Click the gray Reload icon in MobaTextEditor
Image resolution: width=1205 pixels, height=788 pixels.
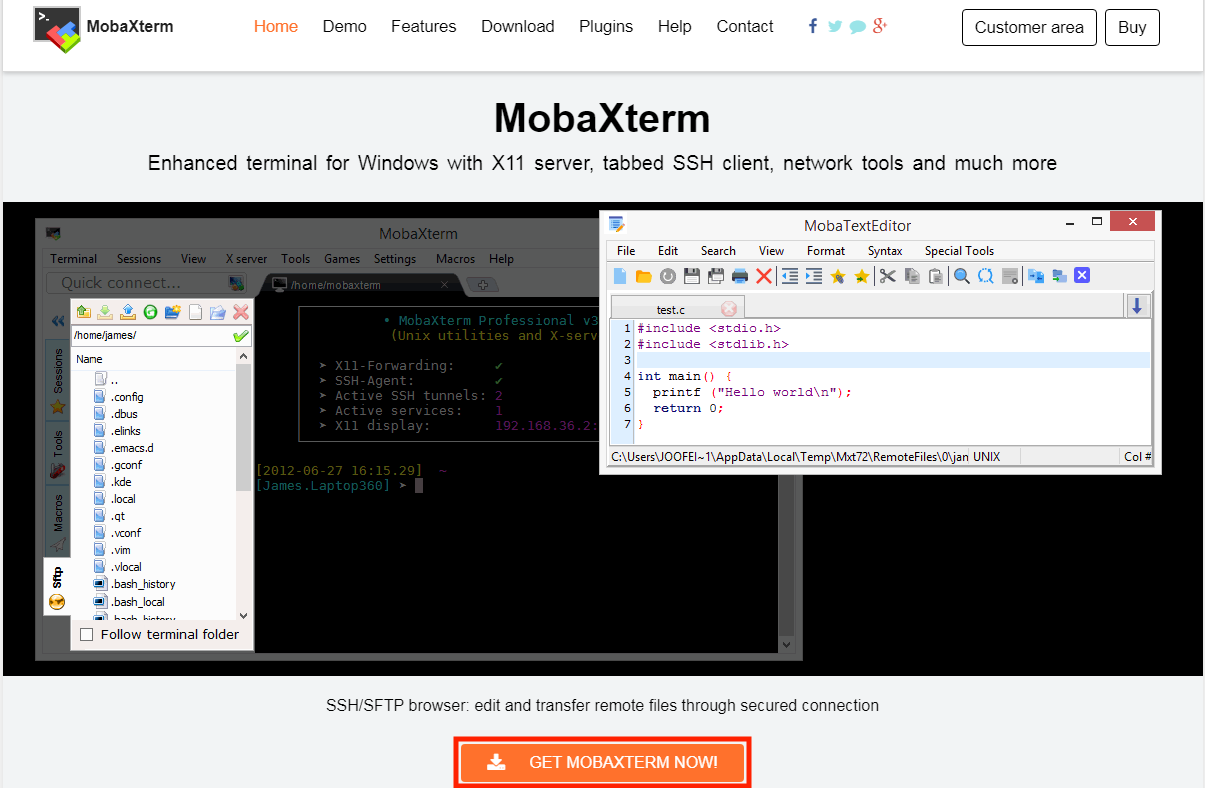click(667, 276)
